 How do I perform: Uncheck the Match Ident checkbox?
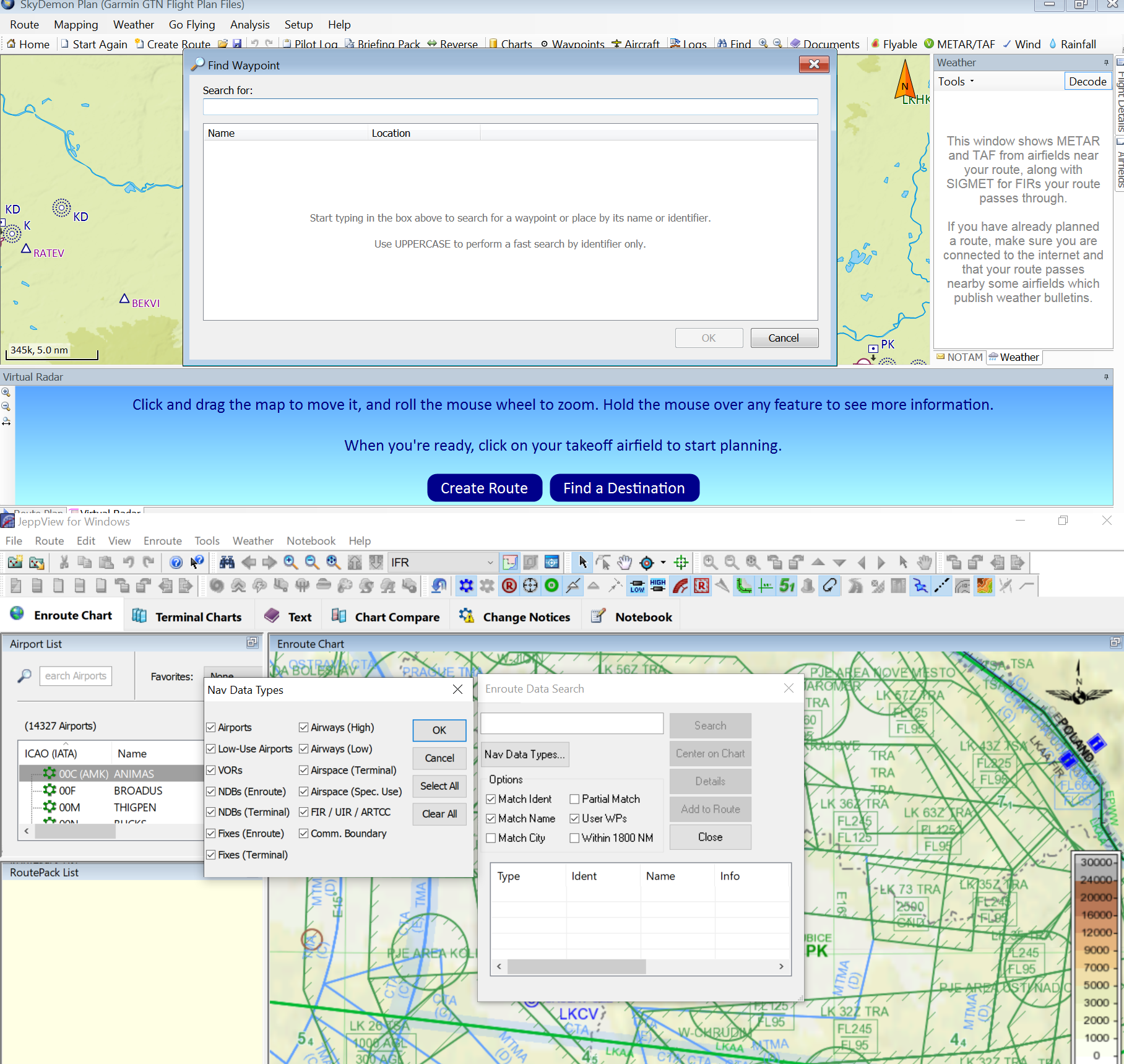pos(491,799)
